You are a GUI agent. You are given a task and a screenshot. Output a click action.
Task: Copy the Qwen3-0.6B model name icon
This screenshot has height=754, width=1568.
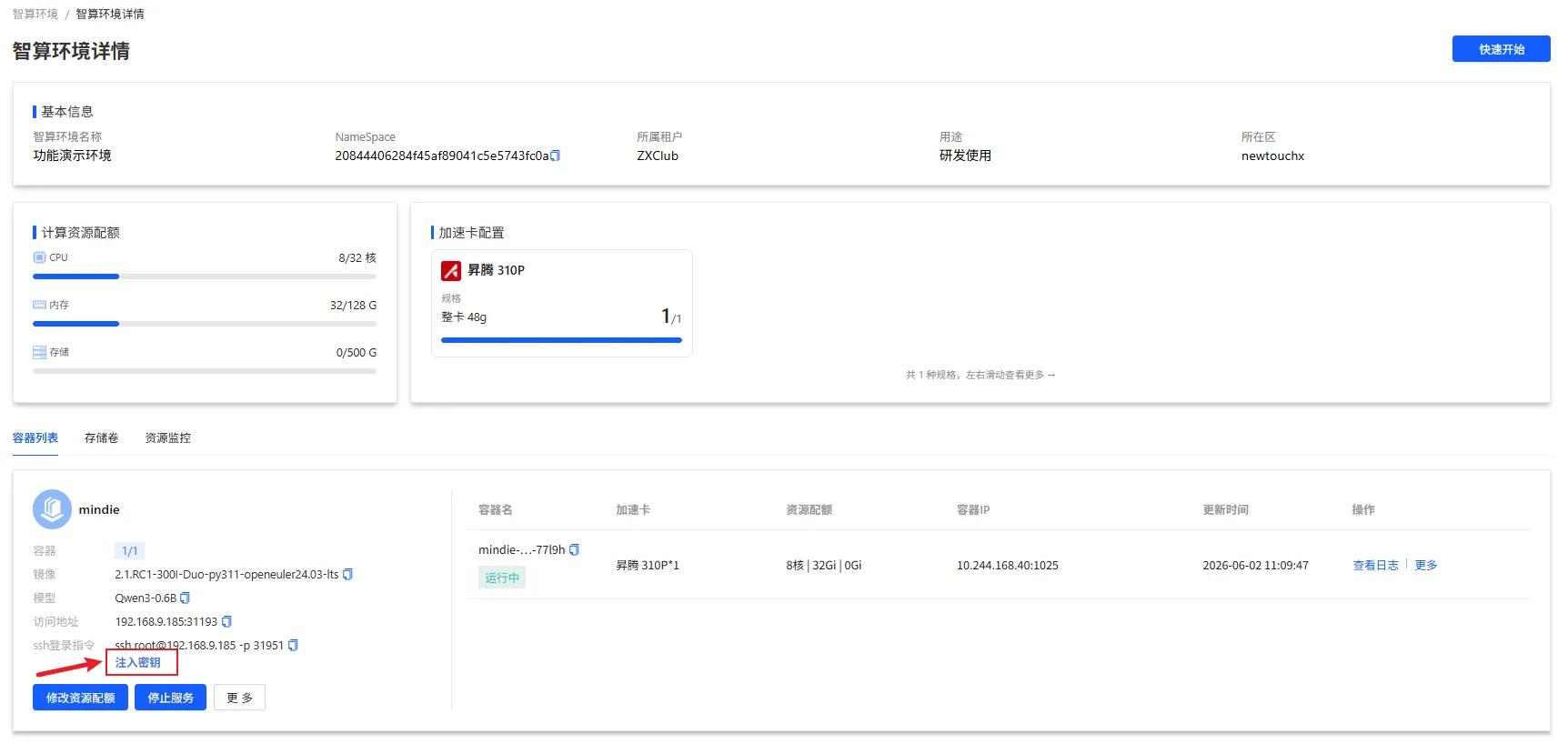pyautogui.click(x=186, y=598)
